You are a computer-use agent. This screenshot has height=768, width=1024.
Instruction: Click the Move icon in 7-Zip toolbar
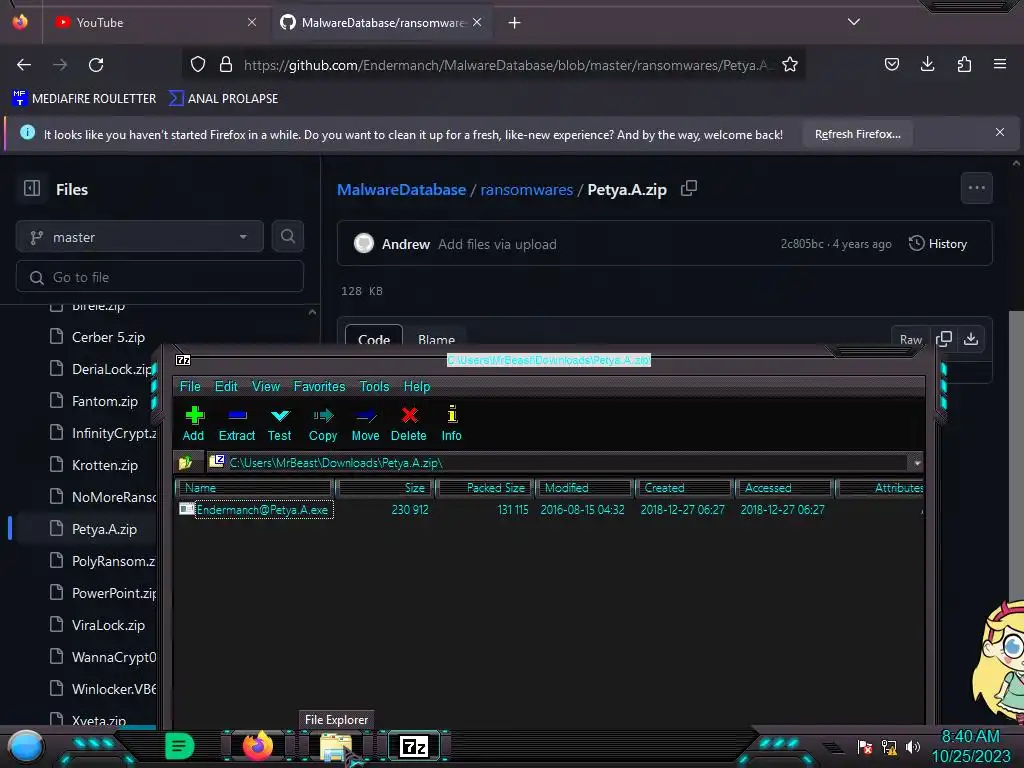[x=366, y=415]
